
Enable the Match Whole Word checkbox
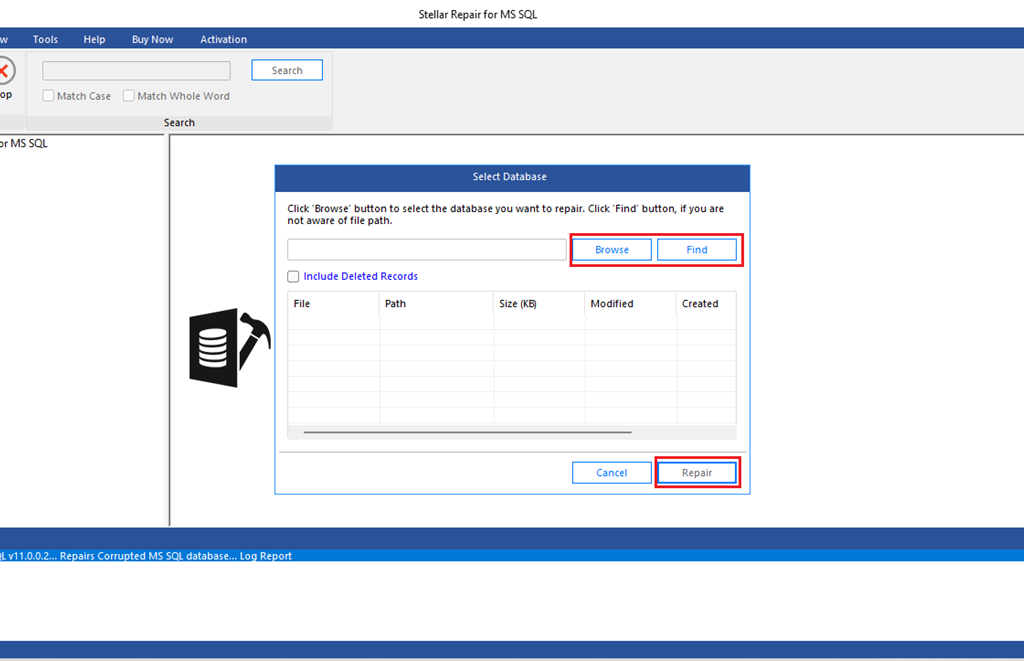click(x=129, y=96)
